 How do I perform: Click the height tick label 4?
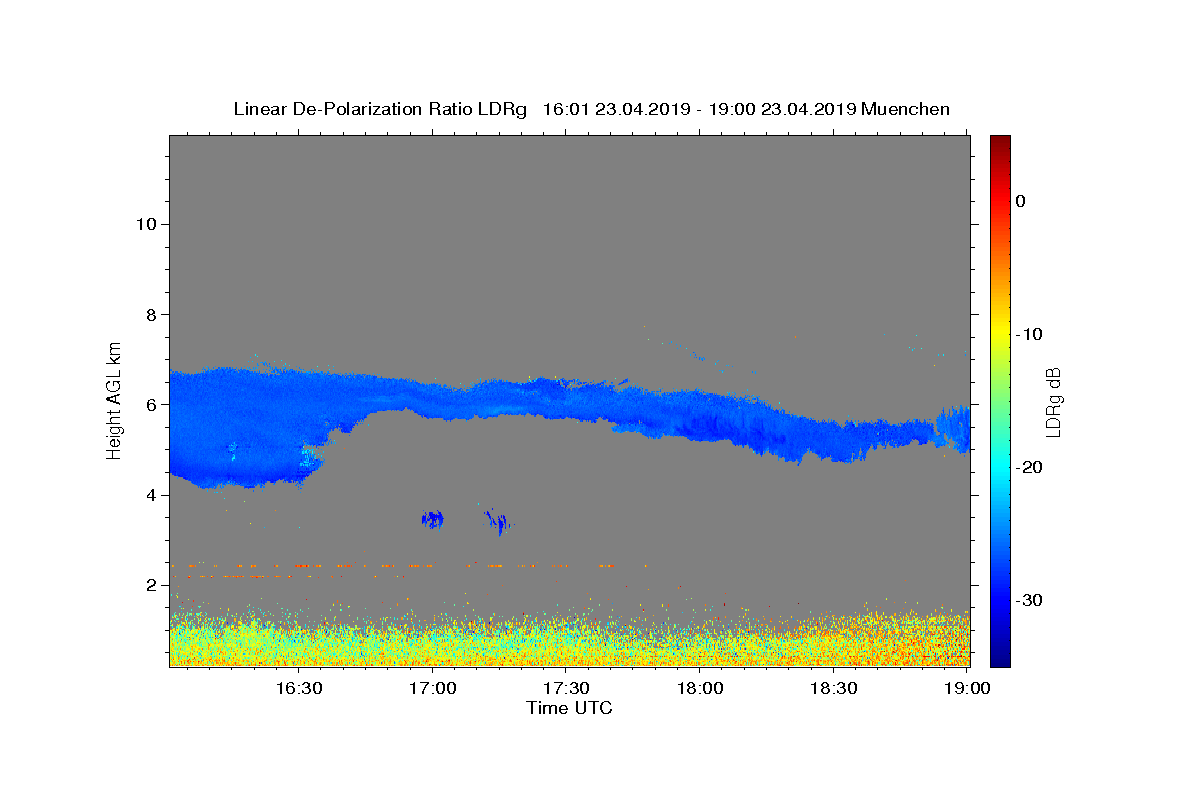click(150, 494)
